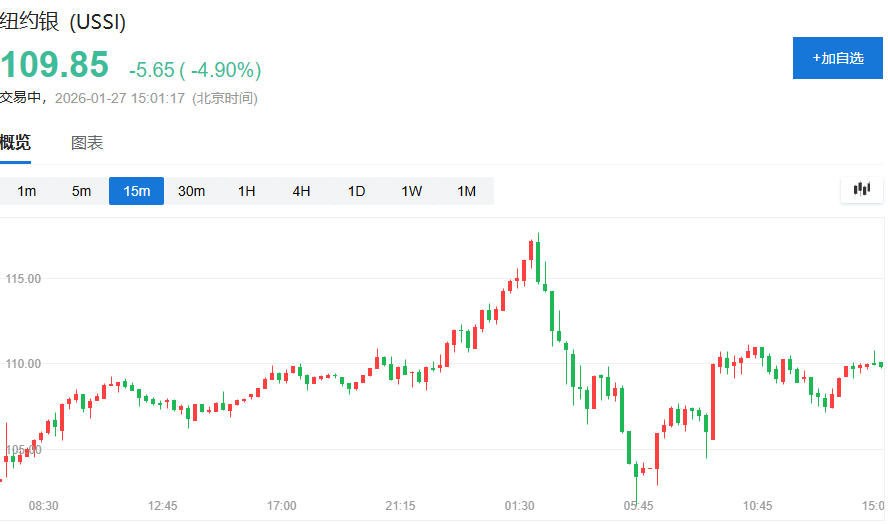Click the 109.85 current price
888x524 pixels.
[54, 65]
